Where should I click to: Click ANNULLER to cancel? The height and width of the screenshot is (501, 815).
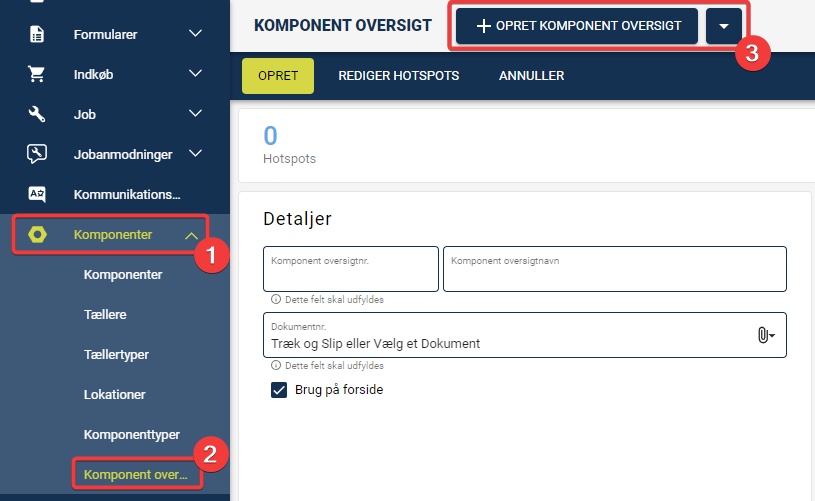pos(532,76)
